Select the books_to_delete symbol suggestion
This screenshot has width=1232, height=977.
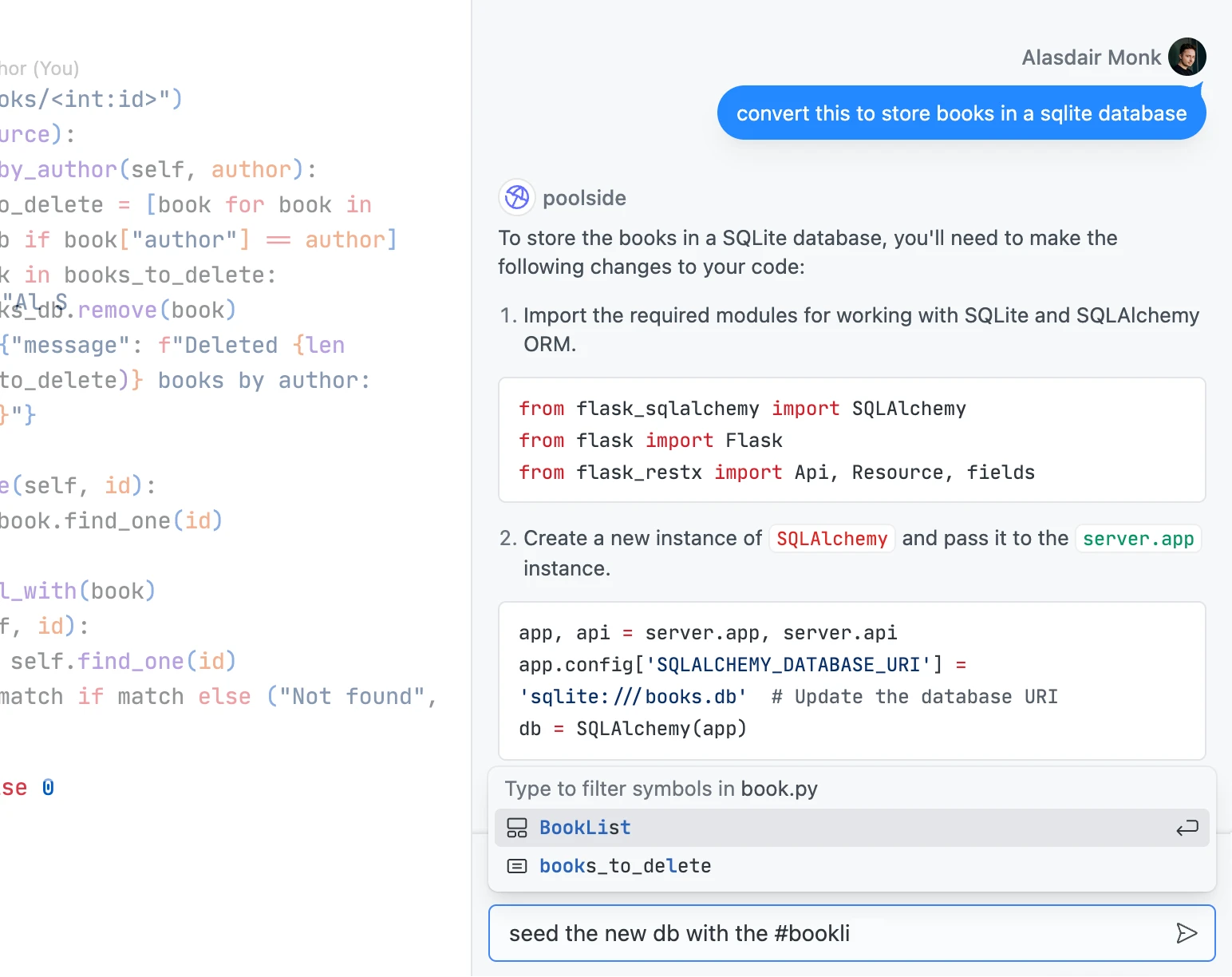(851, 866)
